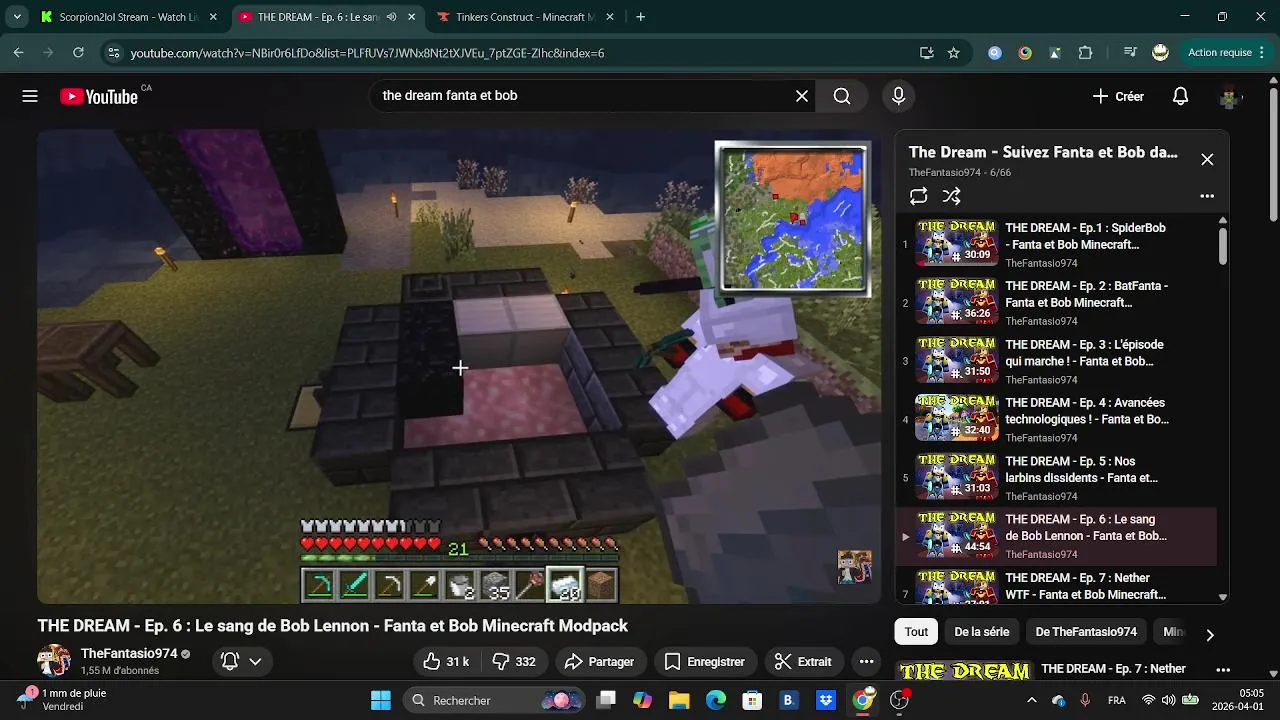Click the playlist scrollbar thumb
1280x720 pixels.
click(1222, 246)
